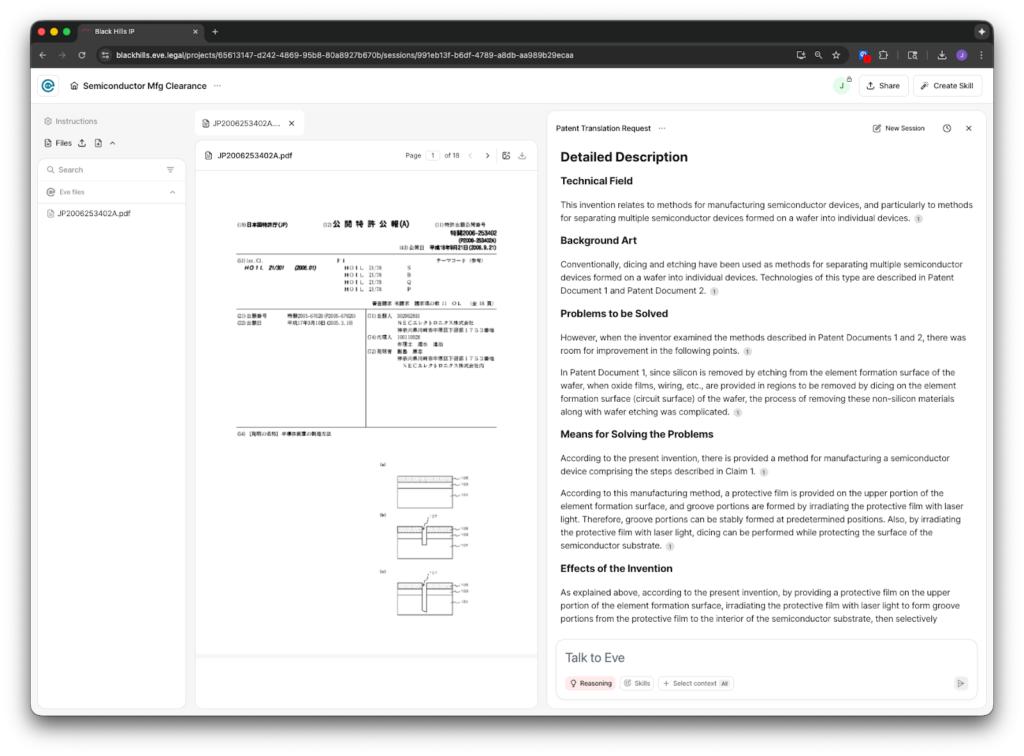Click the send message arrow icon
This screenshot has width=1024, height=756.
point(961,683)
